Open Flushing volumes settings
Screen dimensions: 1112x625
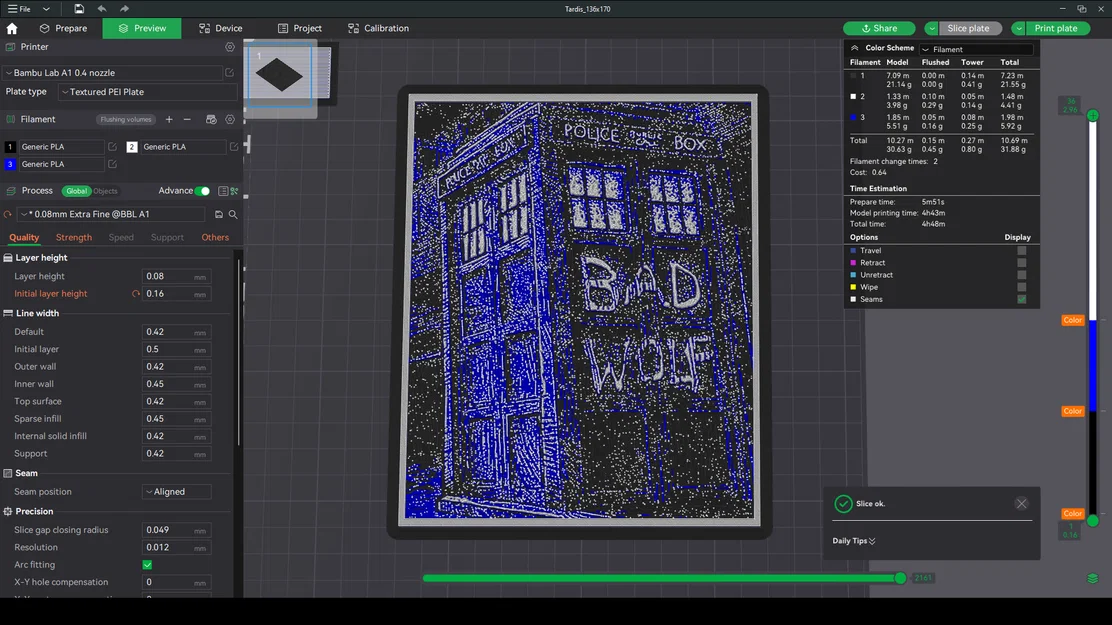point(126,119)
